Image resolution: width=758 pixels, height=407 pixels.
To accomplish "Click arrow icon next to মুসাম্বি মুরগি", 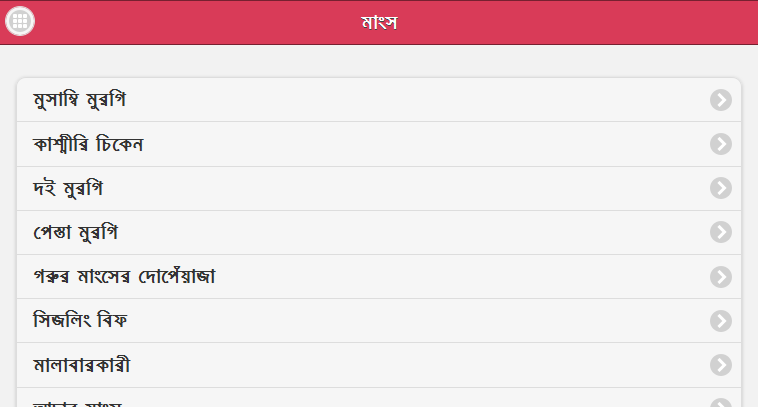I will click(x=721, y=100).
